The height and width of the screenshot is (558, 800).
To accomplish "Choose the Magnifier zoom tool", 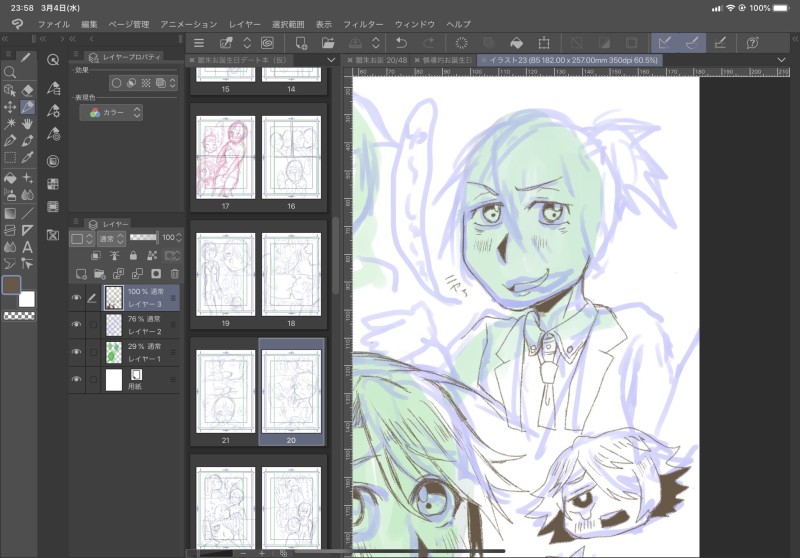I will coord(10,72).
